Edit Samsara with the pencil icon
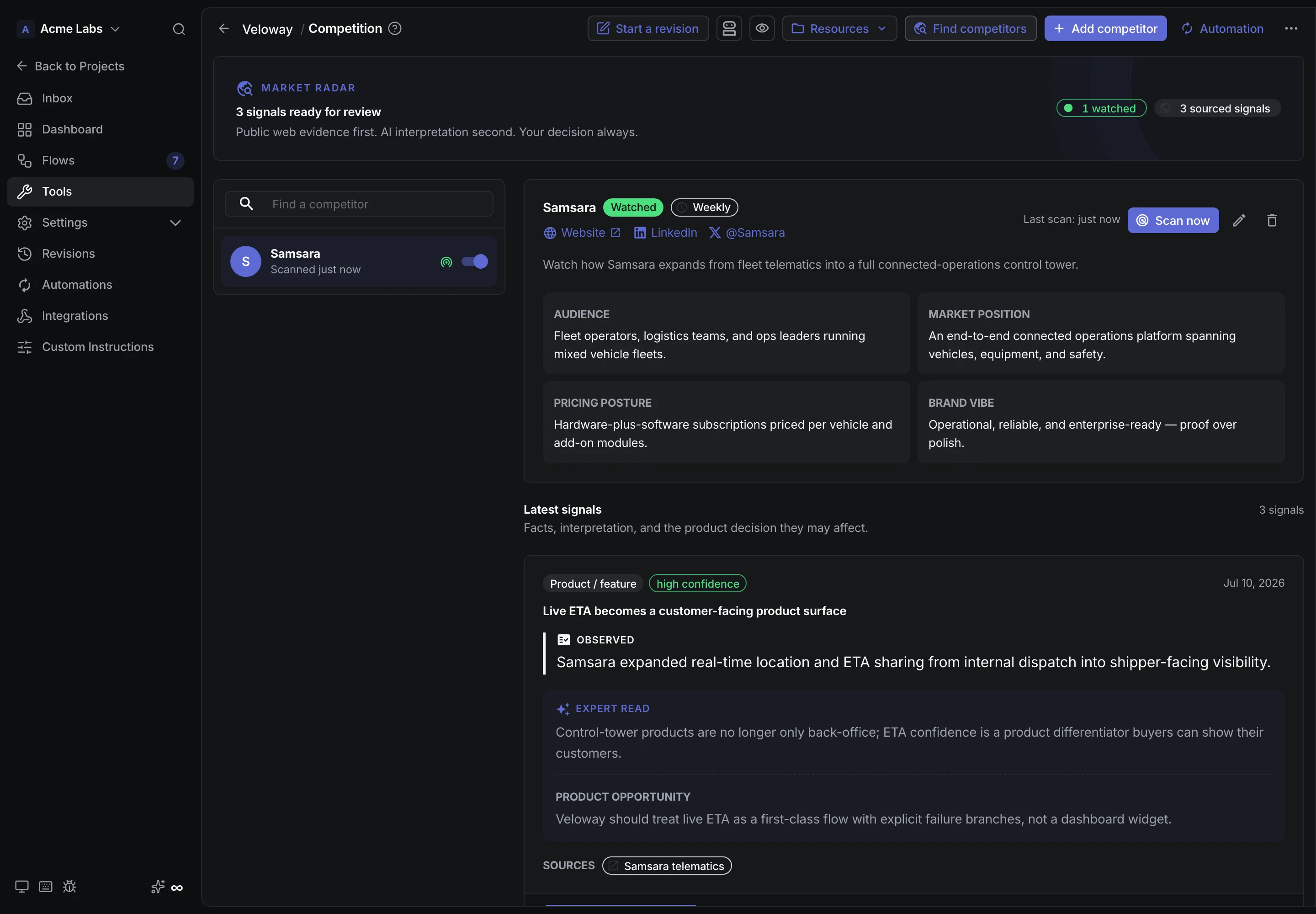Viewport: 1316px width, 914px height. coord(1239,220)
